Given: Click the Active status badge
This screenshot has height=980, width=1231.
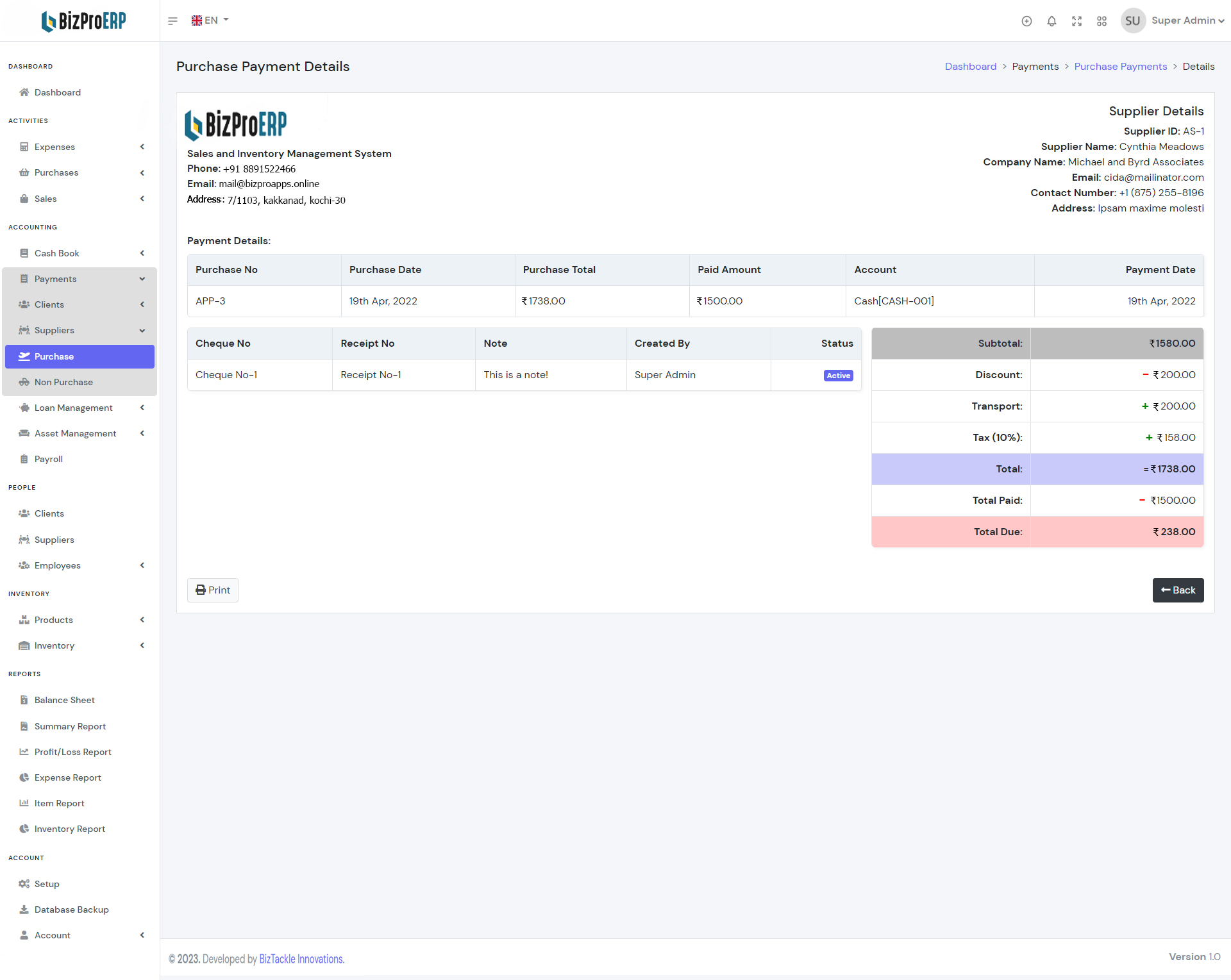Looking at the screenshot, I should pyautogui.click(x=838, y=376).
